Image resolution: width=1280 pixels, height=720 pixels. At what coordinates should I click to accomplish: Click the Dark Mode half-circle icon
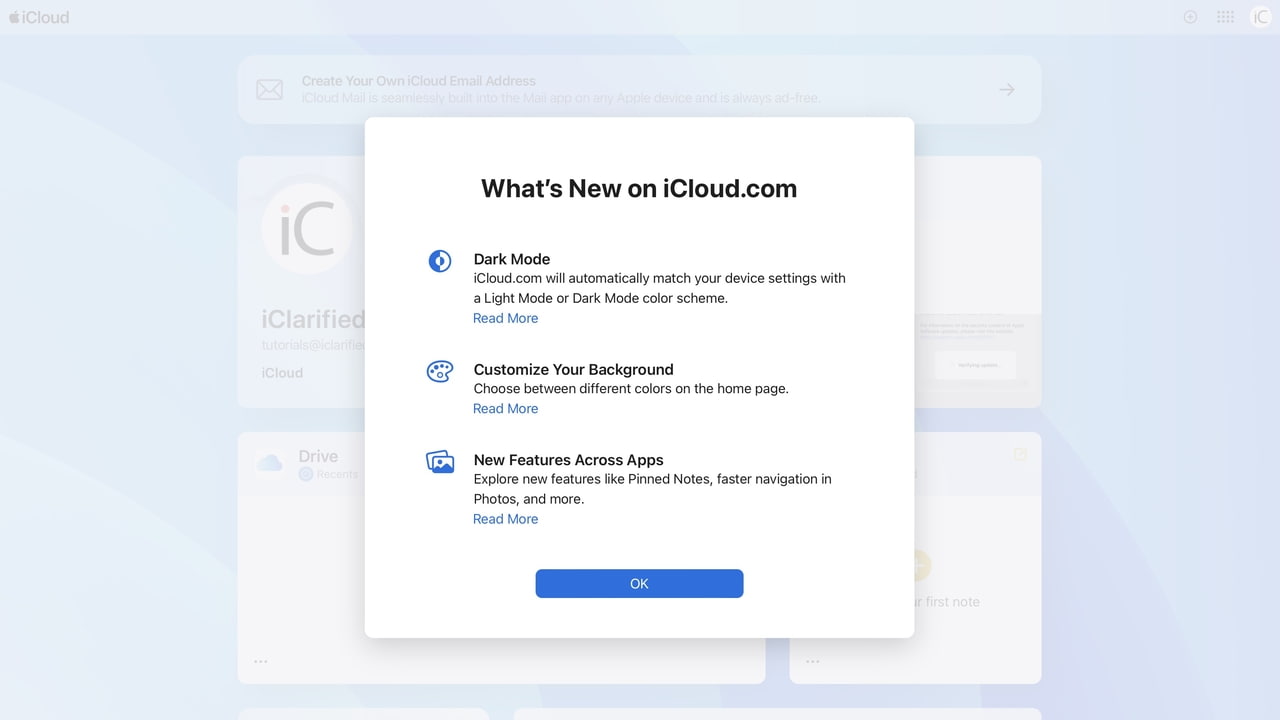tap(440, 261)
